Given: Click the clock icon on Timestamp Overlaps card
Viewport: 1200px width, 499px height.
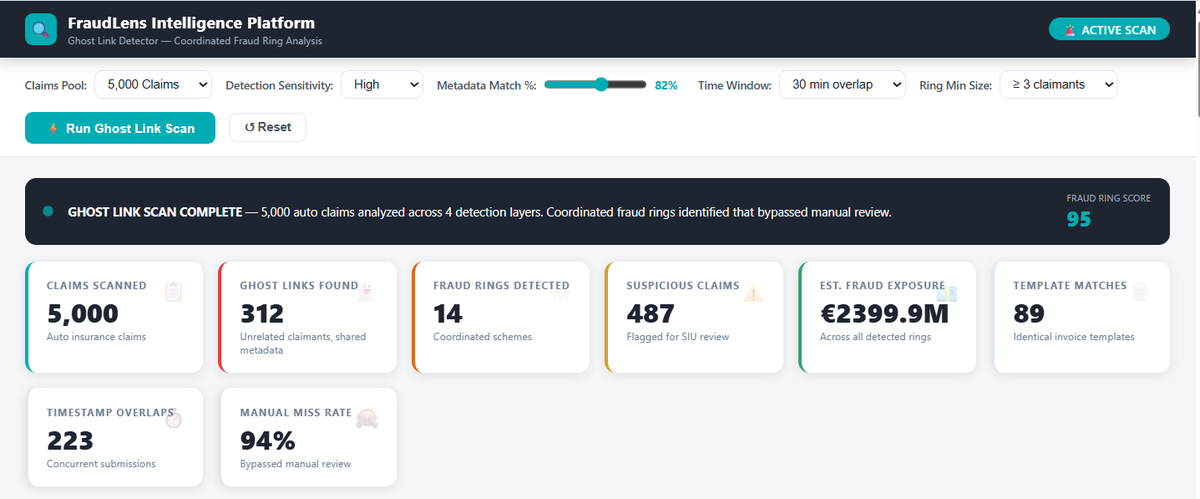Looking at the screenshot, I should 174,419.
